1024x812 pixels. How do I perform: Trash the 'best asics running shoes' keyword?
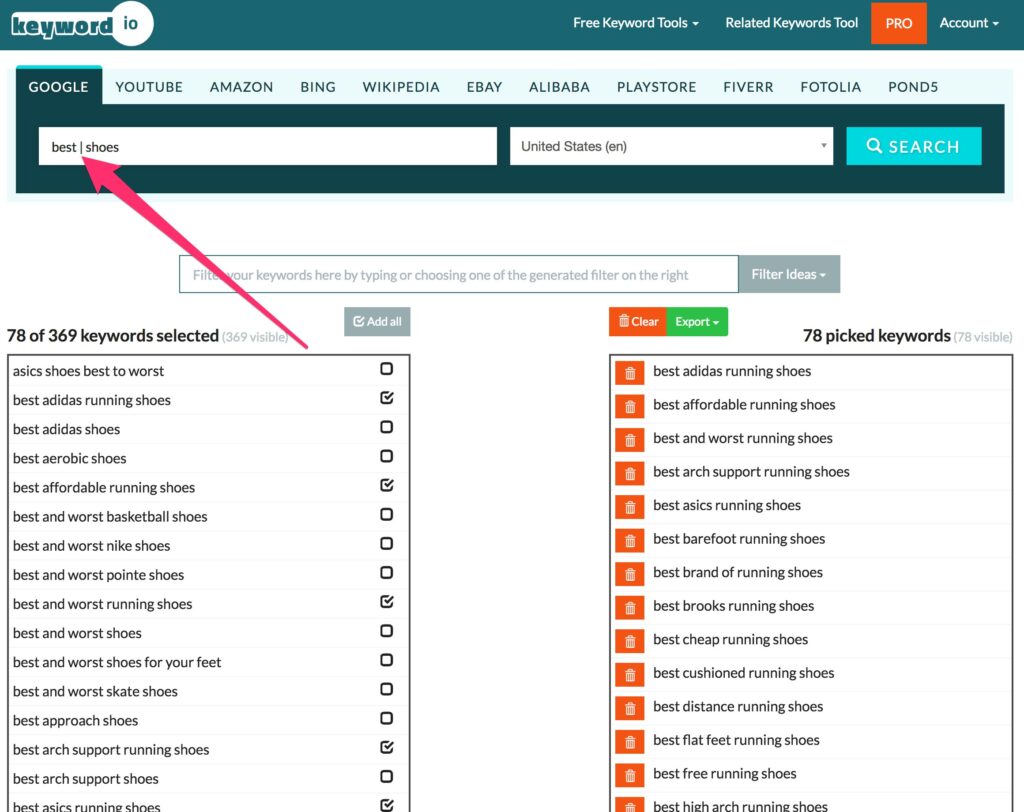point(630,507)
